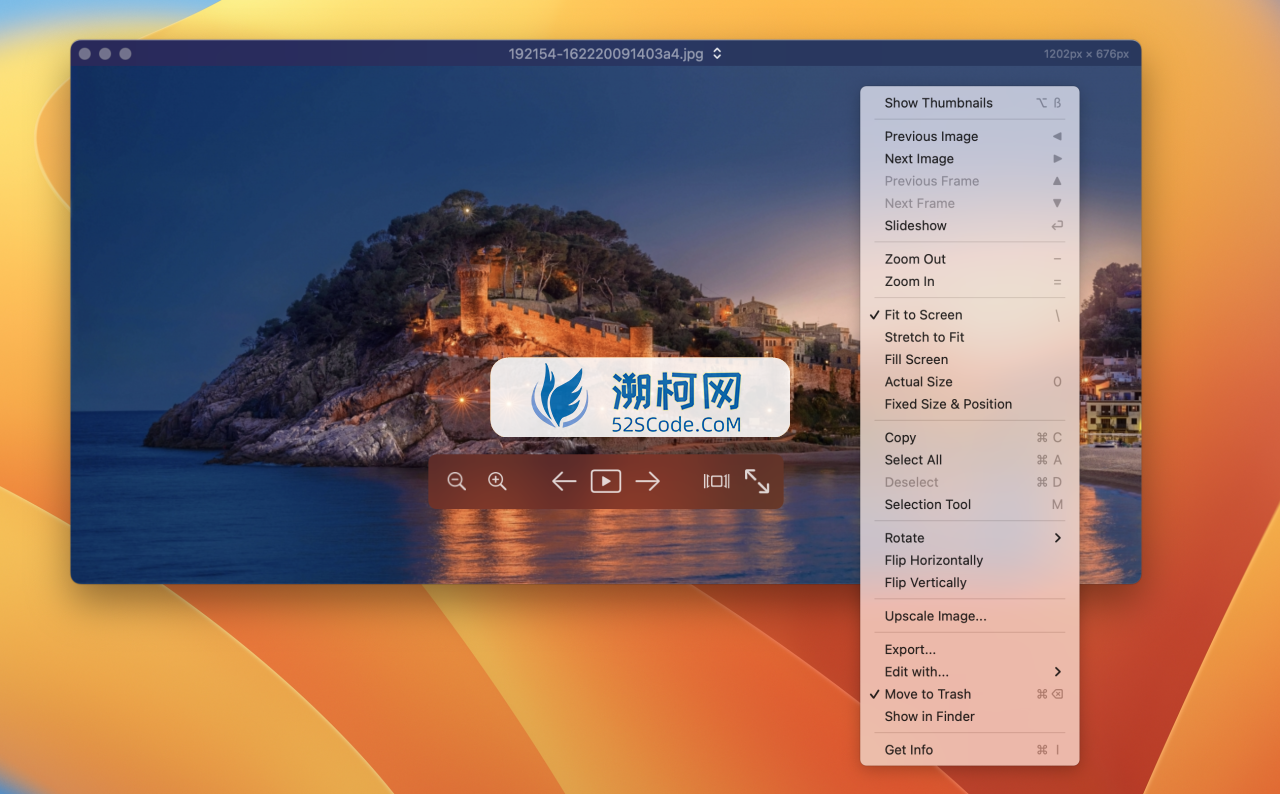
Task: Start slideshow with the play button
Action: pyautogui.click(x=606, y=481)
